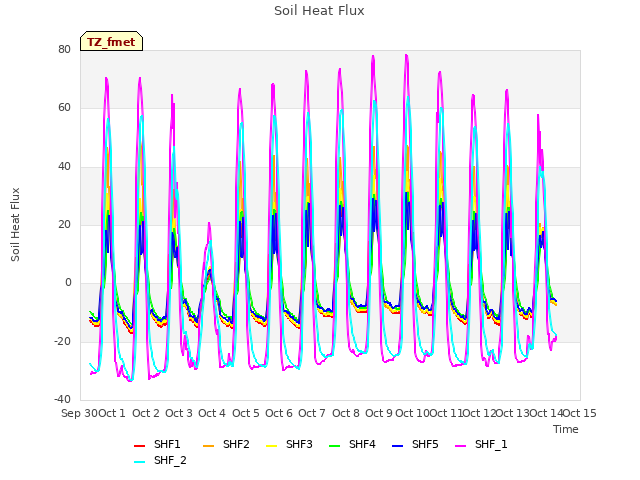Click the 60 y-axis tick label

coord(64,108)
